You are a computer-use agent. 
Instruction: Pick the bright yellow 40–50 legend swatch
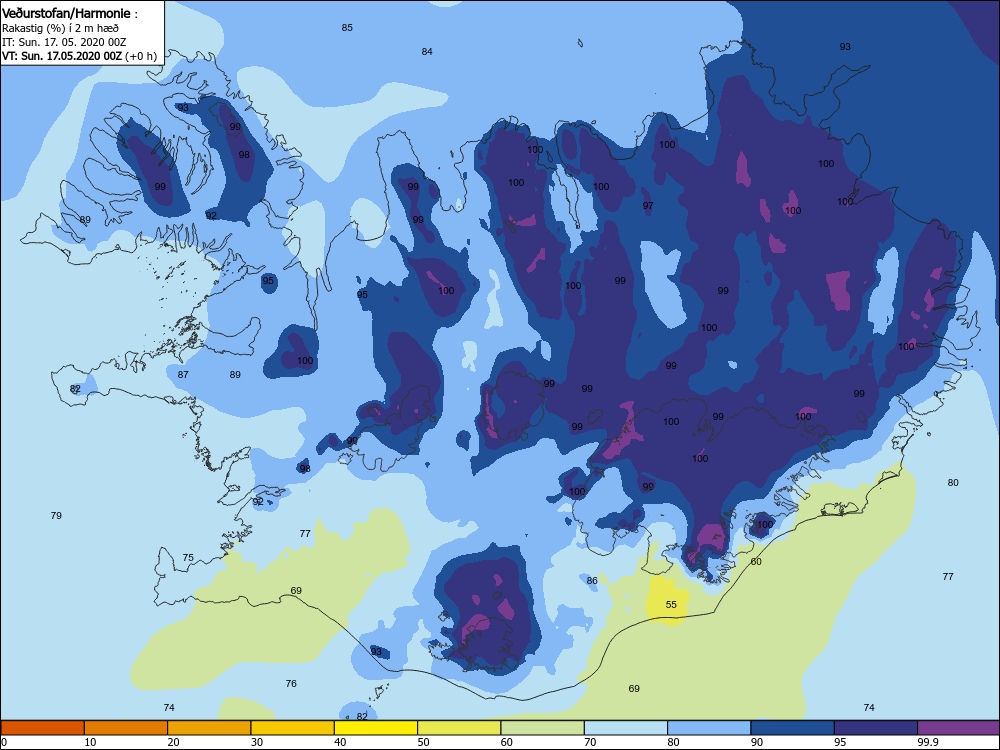(x=376, y=728)
